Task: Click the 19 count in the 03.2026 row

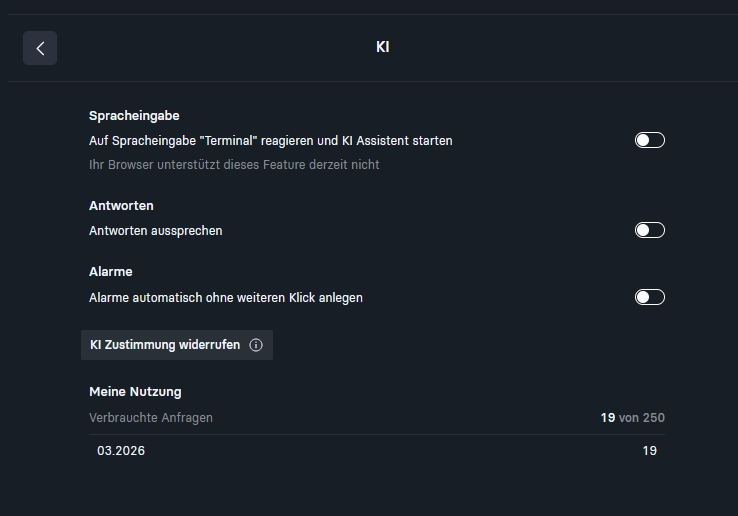Action: point(650,451)
